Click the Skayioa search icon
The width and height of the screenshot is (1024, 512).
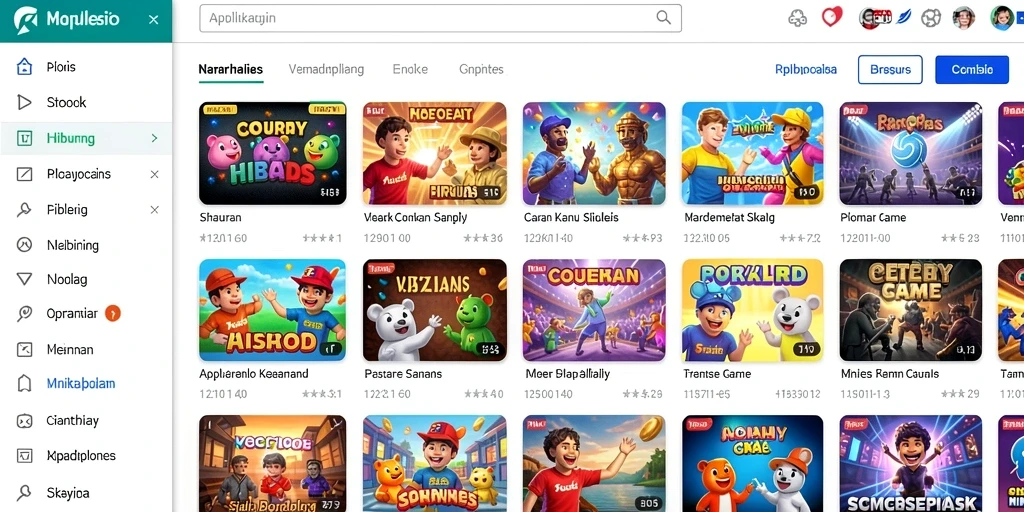(24, 492)
